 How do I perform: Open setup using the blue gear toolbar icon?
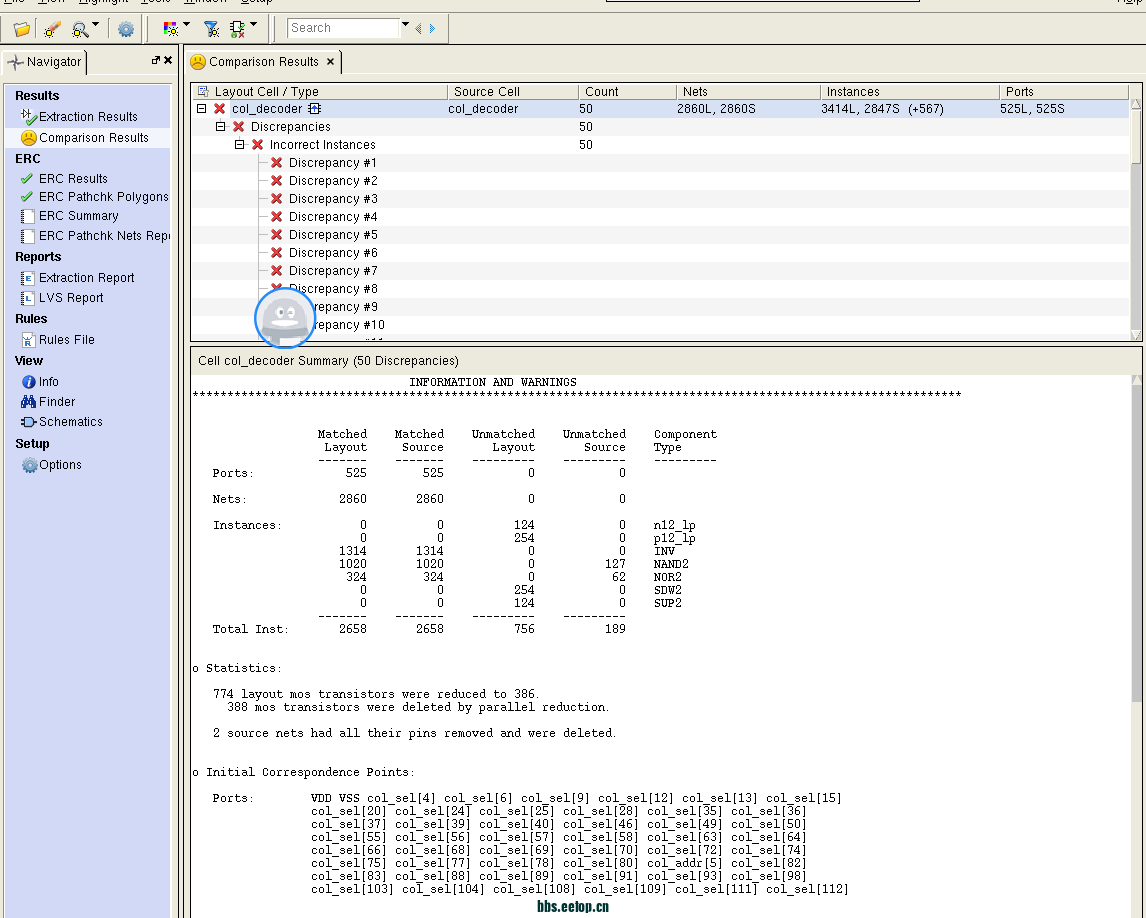126,29
